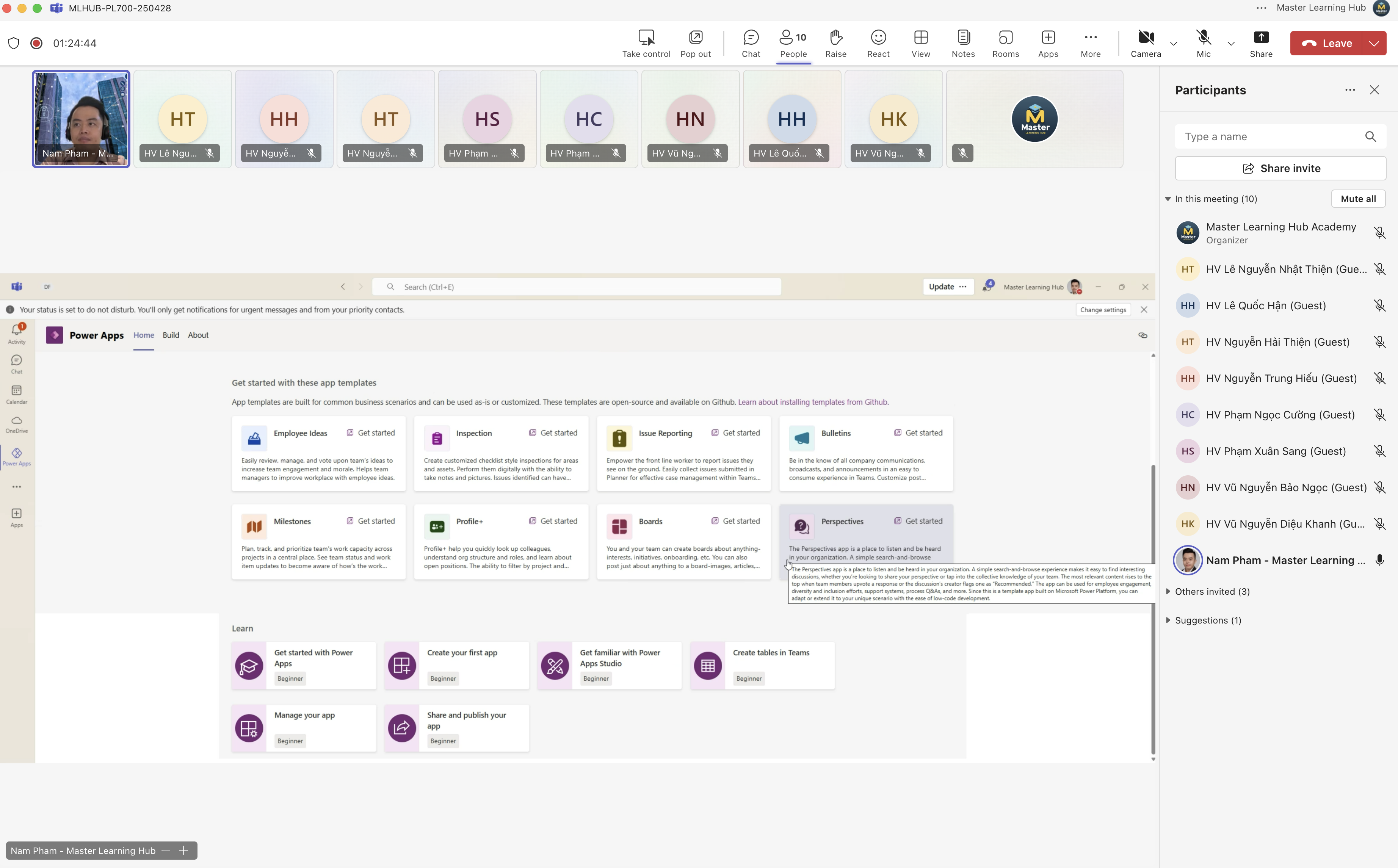Unmute the Mic in the toolbar
The height and width of the screenshot is (868, 1398).
pos(1204,44)
